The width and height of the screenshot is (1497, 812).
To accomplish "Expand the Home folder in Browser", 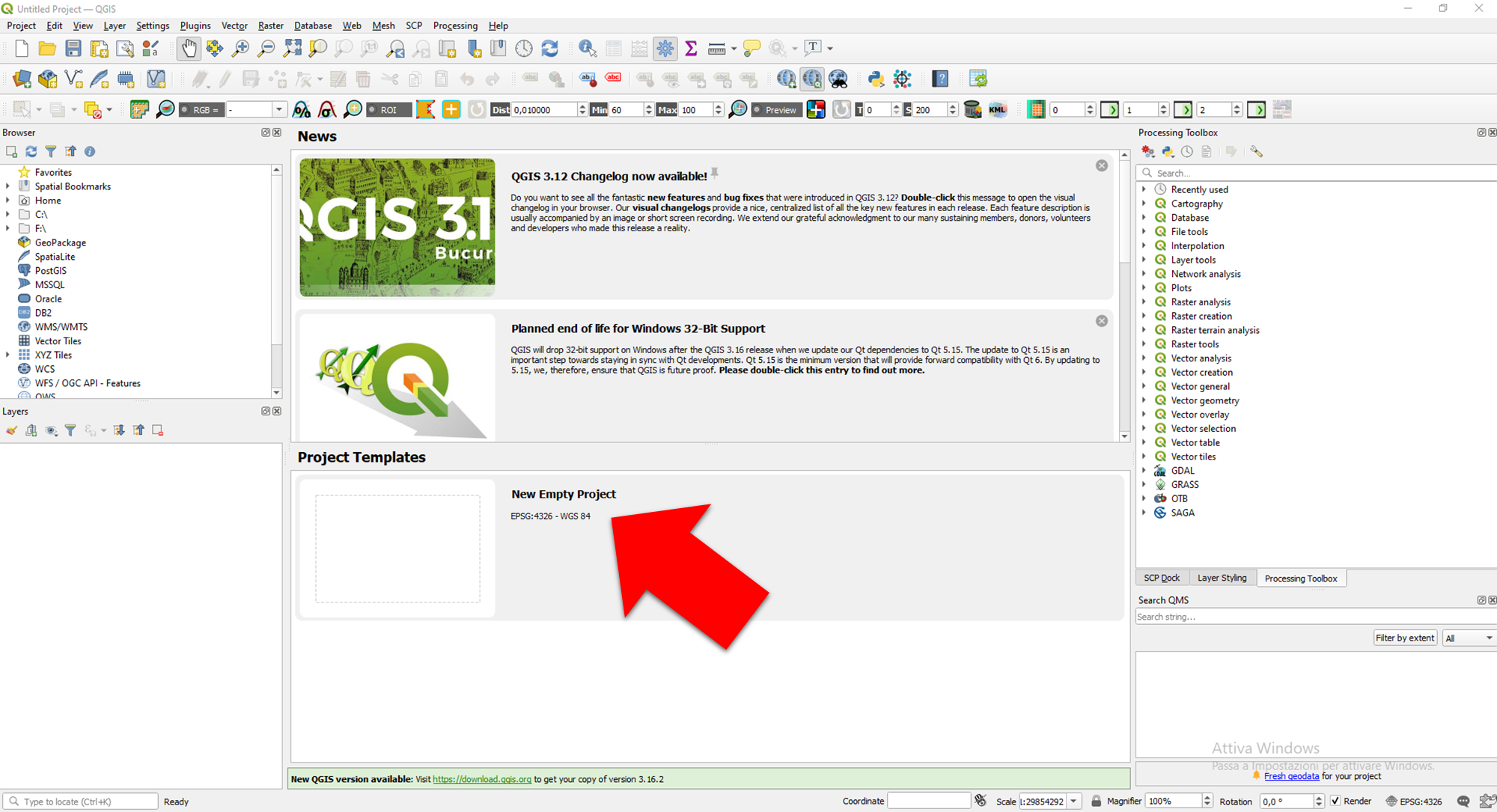I will pyautogui.click(x=7, y=201).
